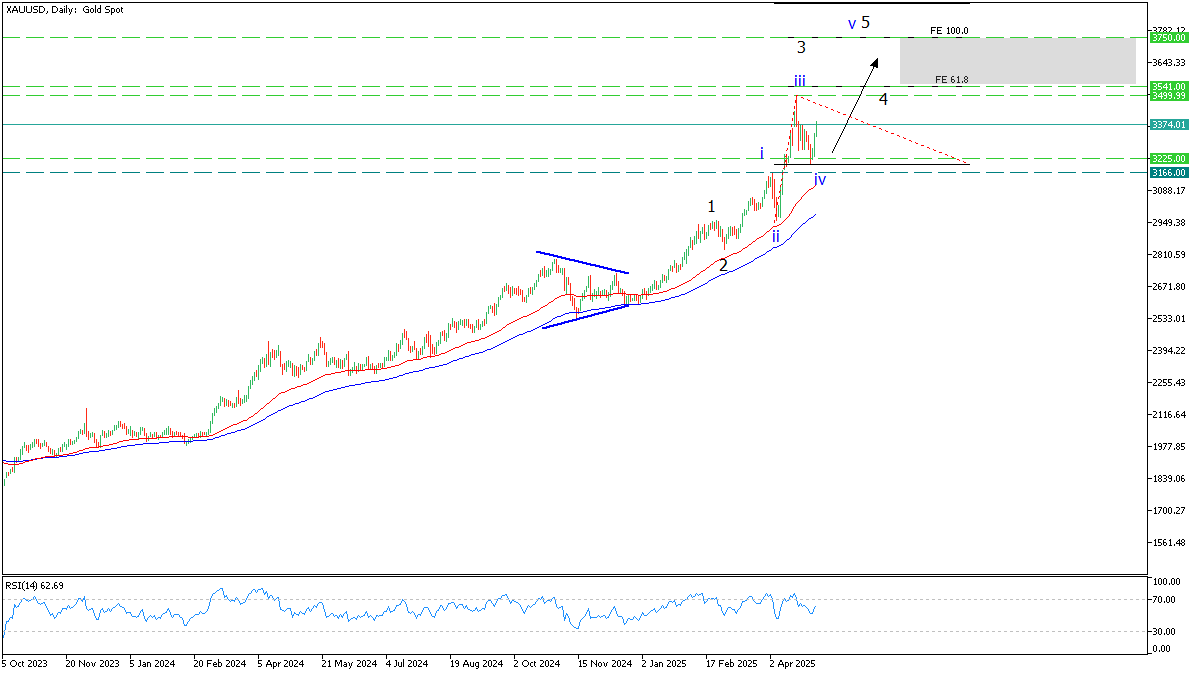
Task: Select the gray target zone rectangle
Action: (1018, 61)
